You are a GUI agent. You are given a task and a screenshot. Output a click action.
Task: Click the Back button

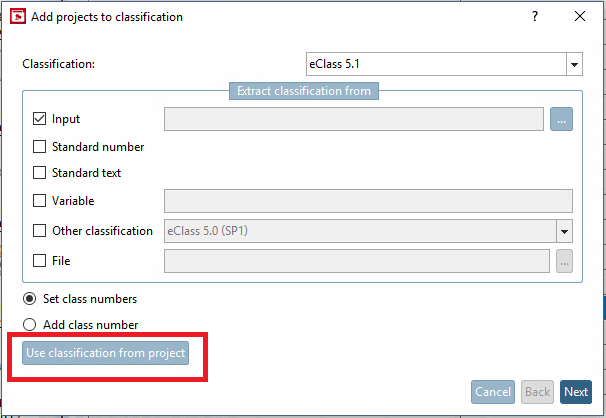(537, 392)
